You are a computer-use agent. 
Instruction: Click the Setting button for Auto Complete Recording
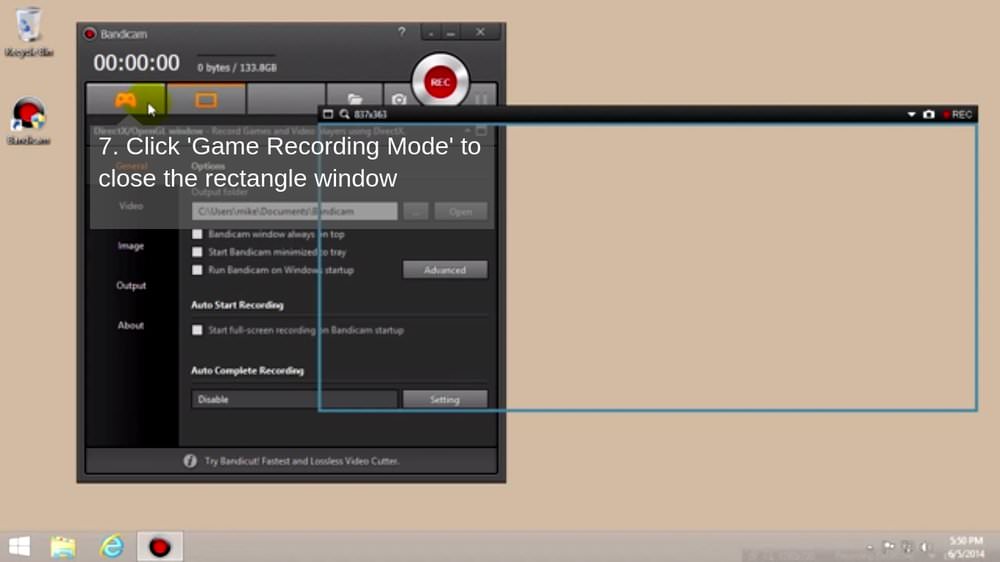point(445,399)
